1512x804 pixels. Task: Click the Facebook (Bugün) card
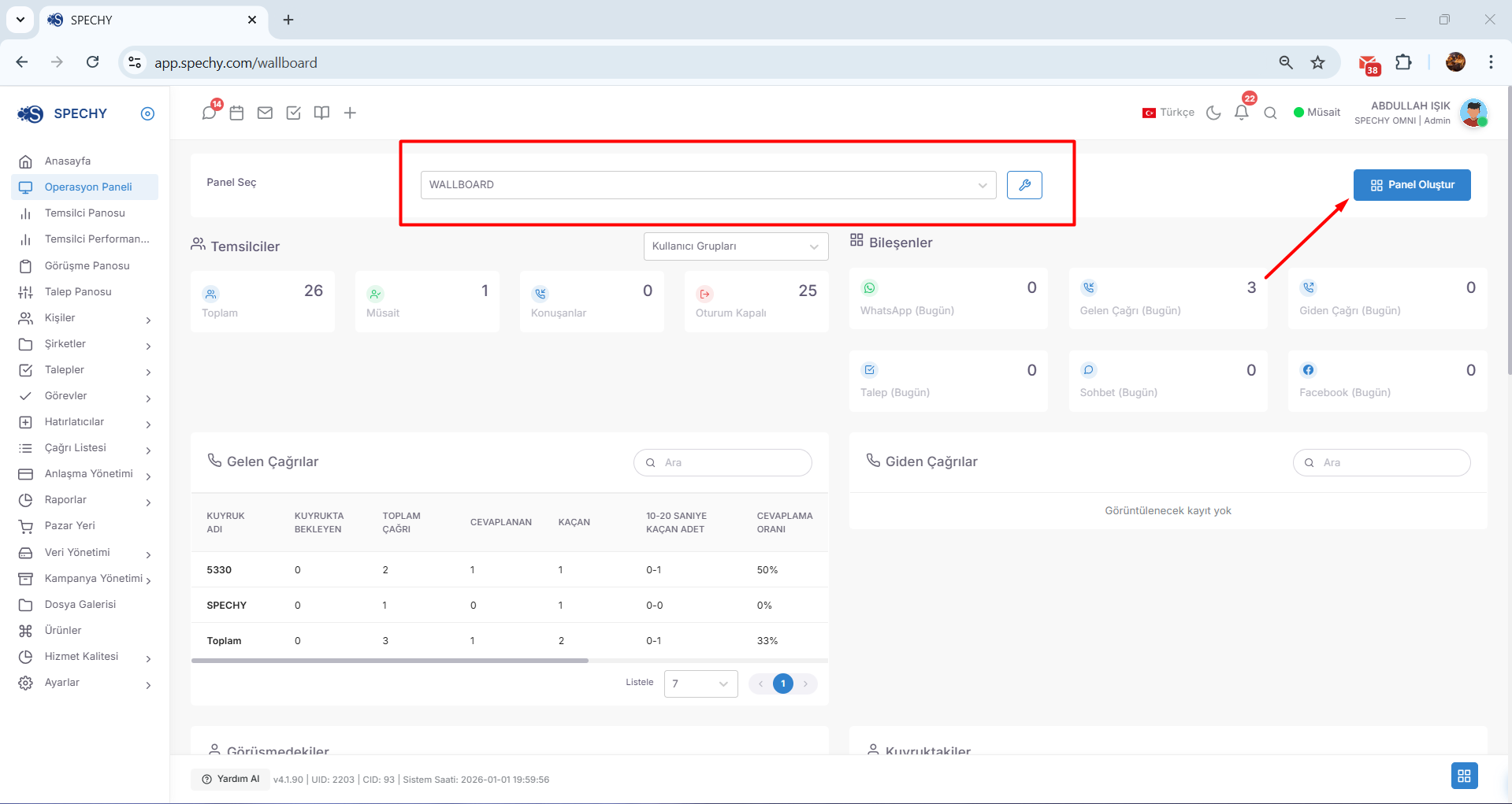coord(1387,380)
